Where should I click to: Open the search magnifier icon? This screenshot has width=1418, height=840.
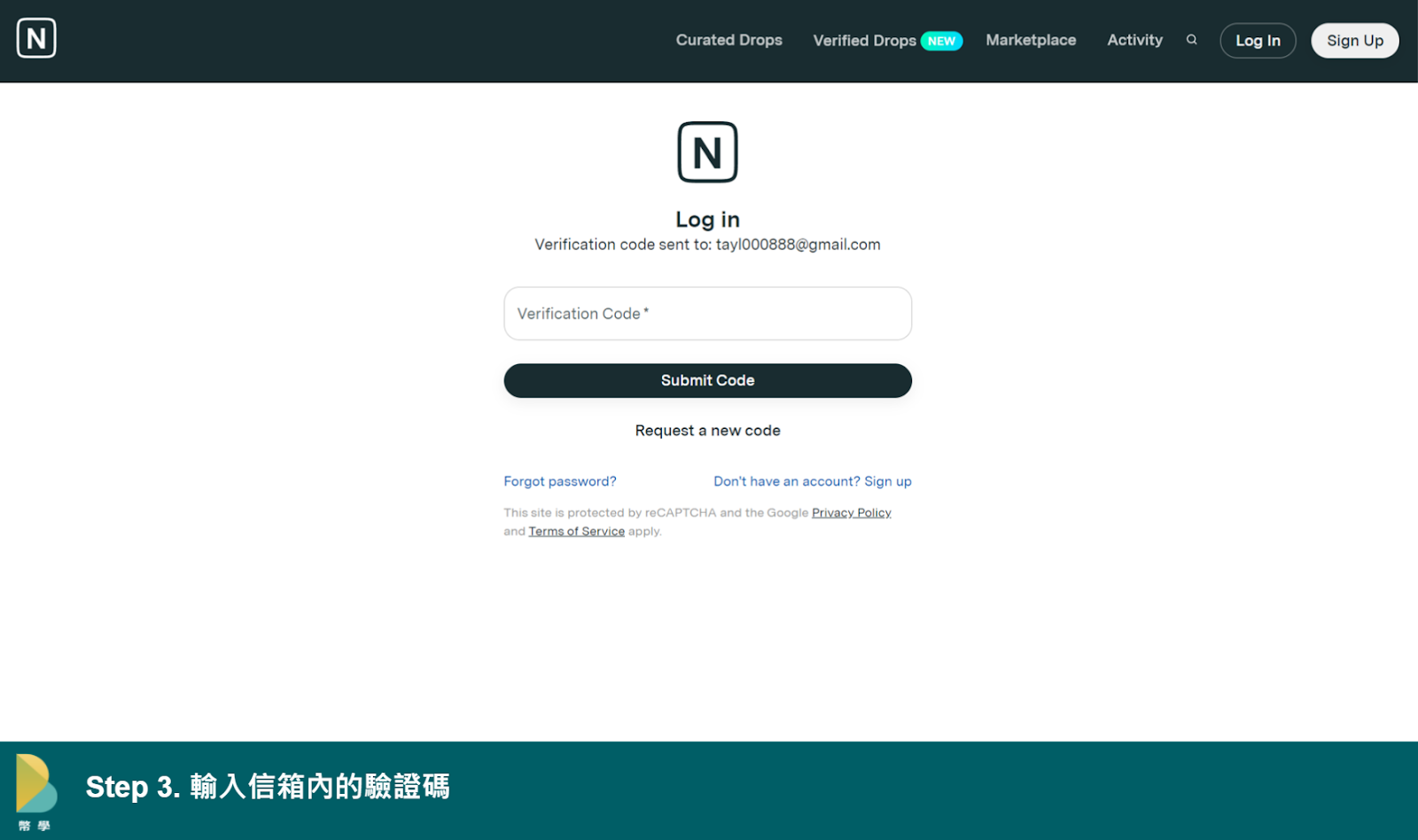(1192, 40)
